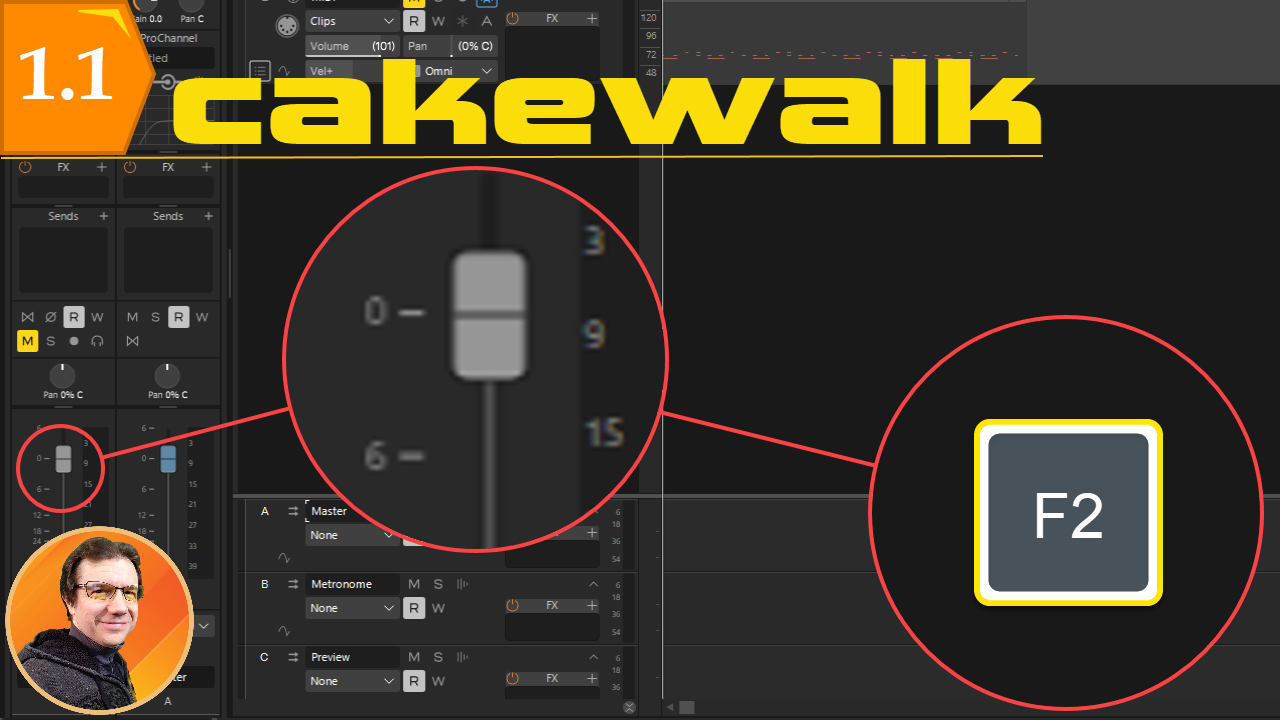Open the Clips edit filter dropdown

pyautogui.click(x=352, y=21)
